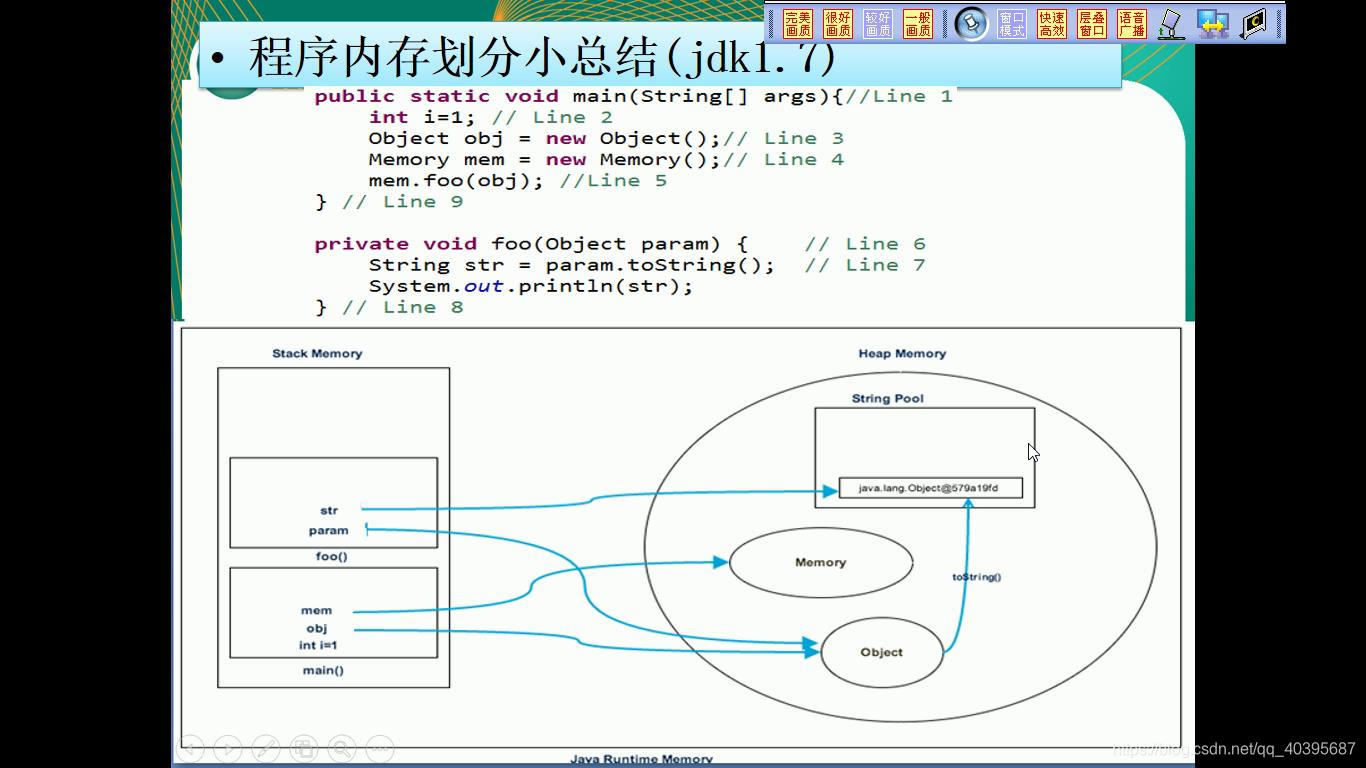Image resolution: width=1366 pixels, height=768 pixels.
Task: Go to next slide arrow button
Action: point(228,748)
